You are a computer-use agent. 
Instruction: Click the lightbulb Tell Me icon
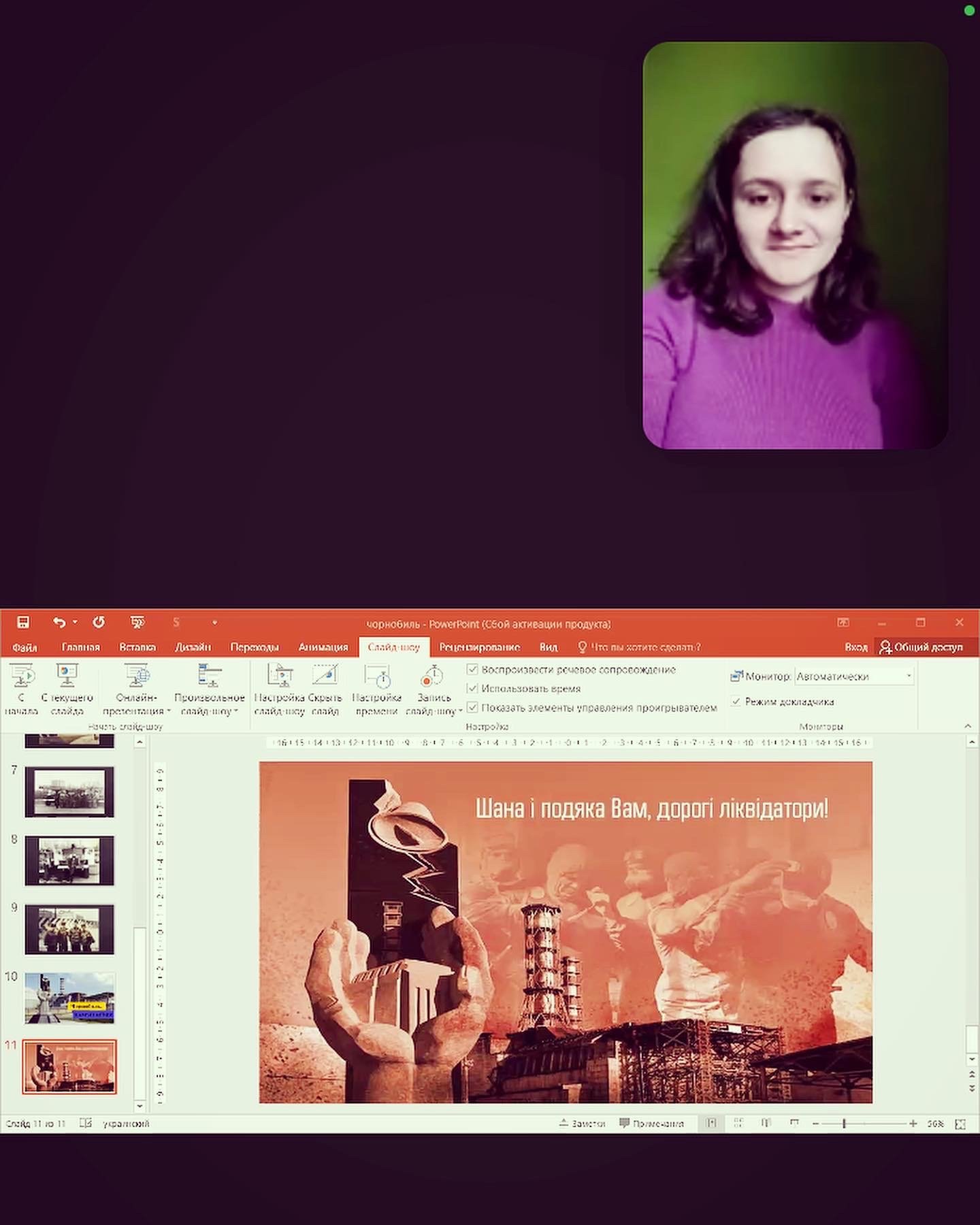(x=582, y=647)
